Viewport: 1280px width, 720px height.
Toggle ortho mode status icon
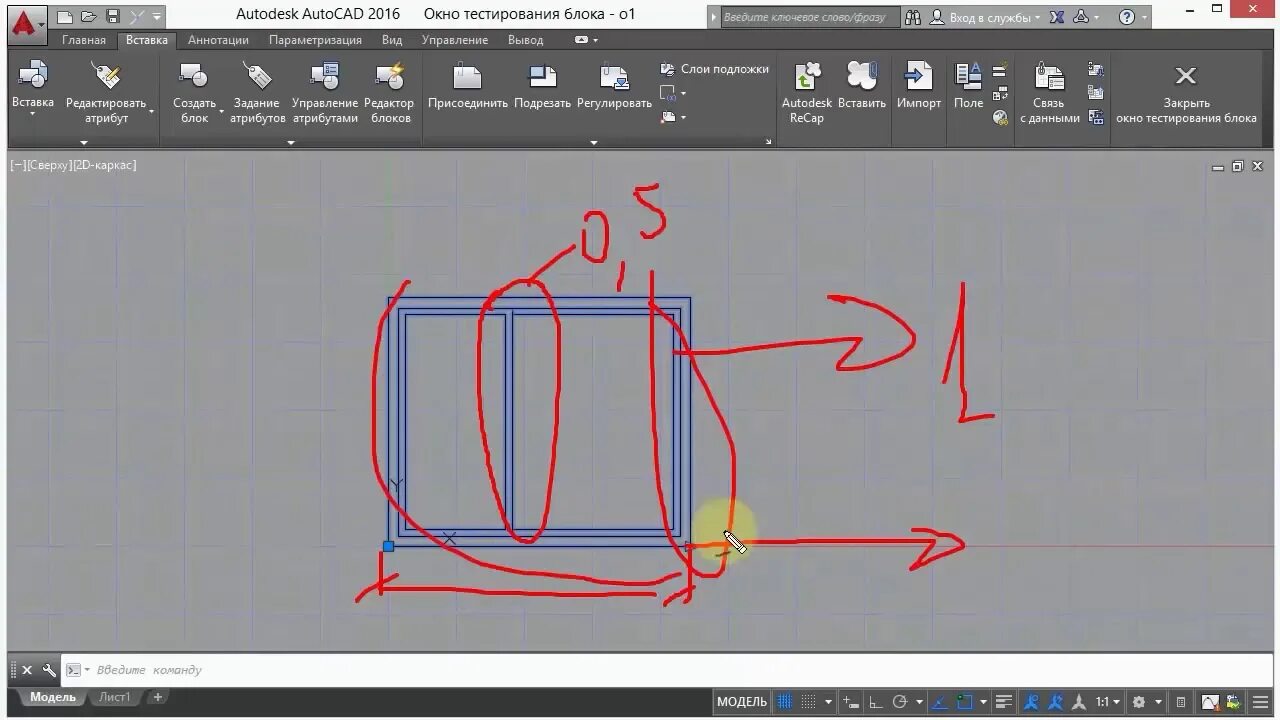(876, 702)
